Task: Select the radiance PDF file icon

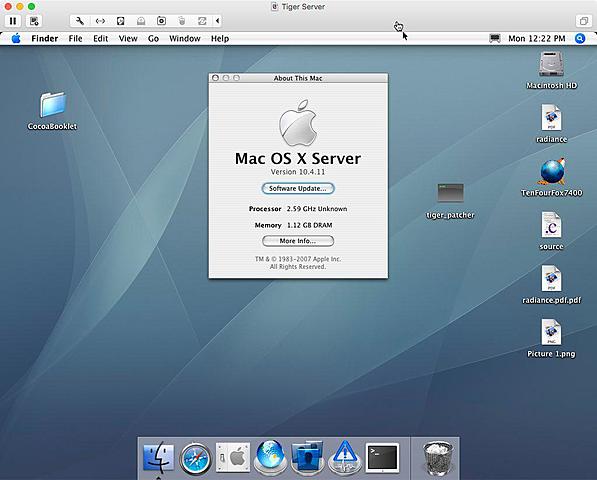Action: tap(551, 123)
